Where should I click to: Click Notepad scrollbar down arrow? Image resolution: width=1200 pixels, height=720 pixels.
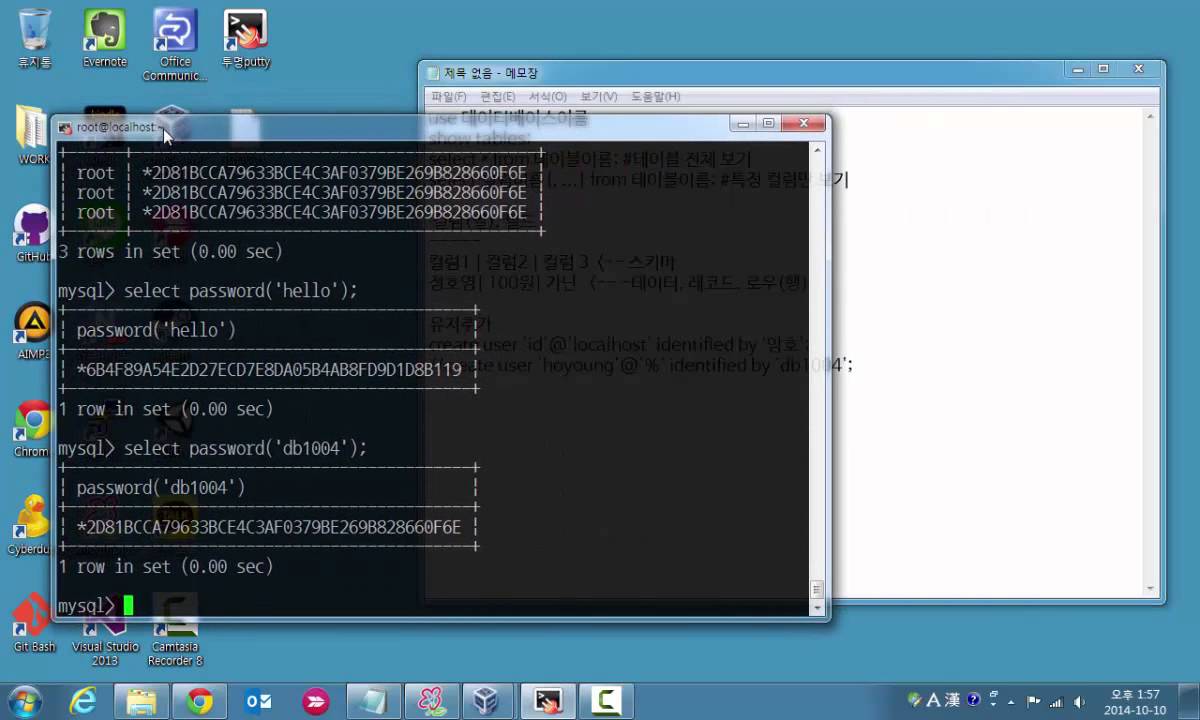click(1151, 590)
